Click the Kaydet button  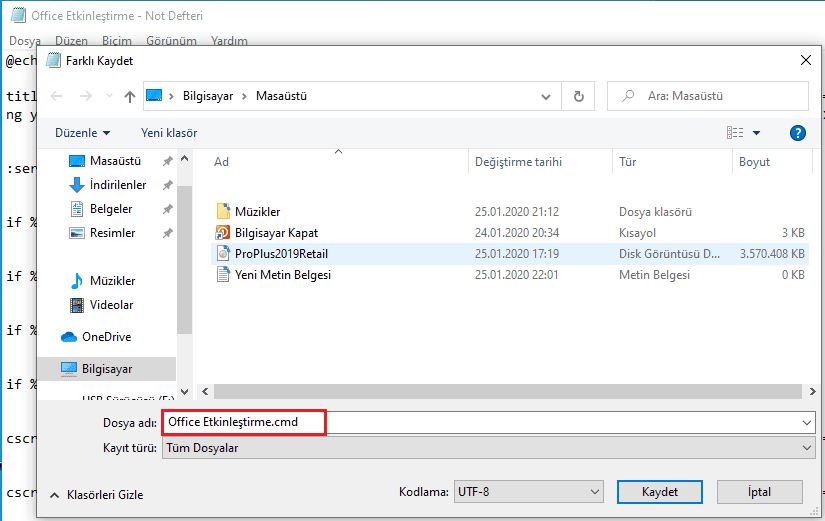click(x=660, y=492)
